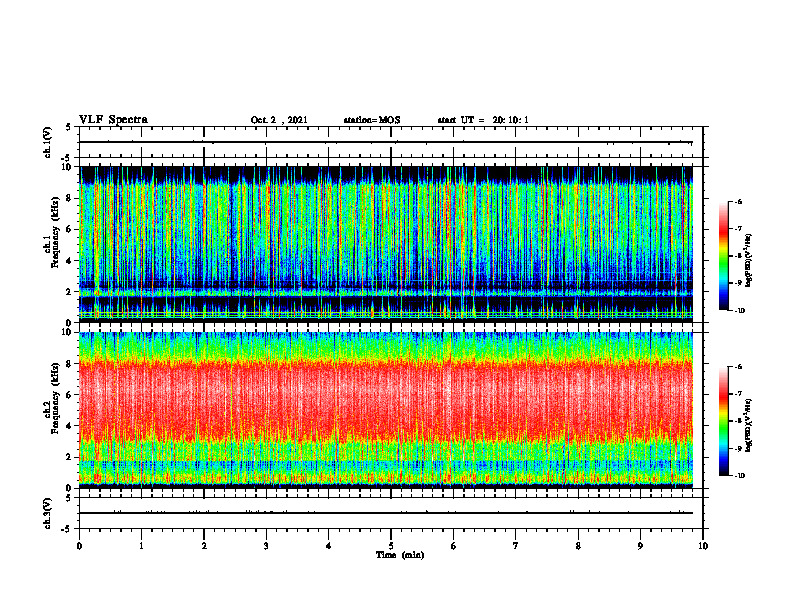This screenshot has height=612, width=792.
Task: Click time axis tick label "6"
Action: coord(454,546)
